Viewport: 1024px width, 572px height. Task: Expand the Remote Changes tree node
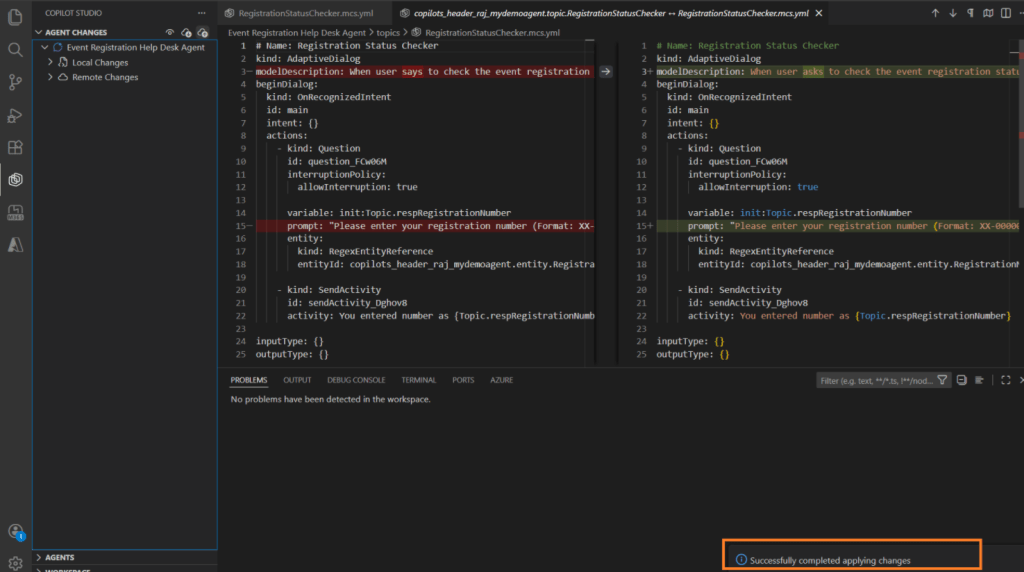(x=104, y=77)
